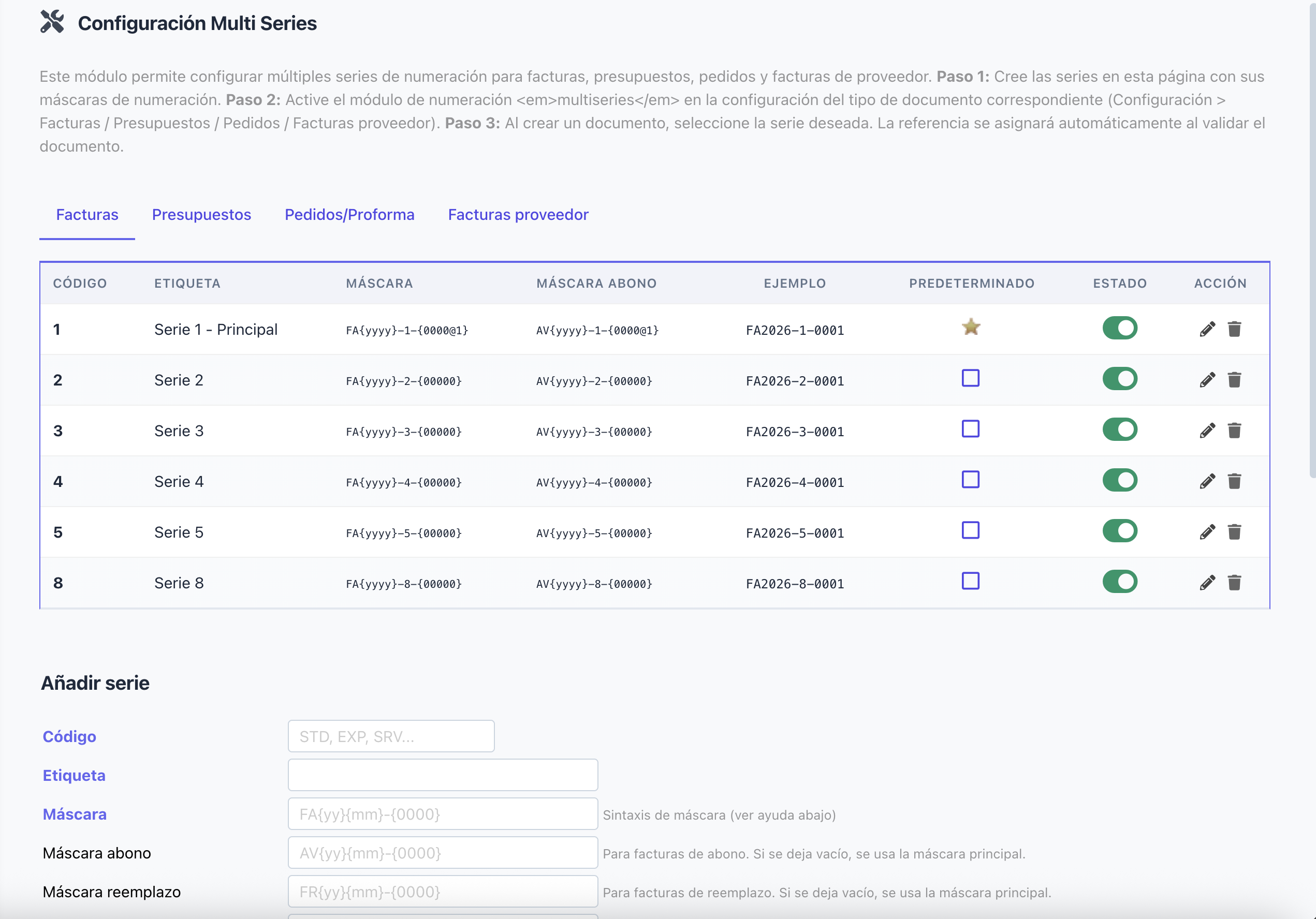
Task: Switch to Facturas proveedor tab
Action: 518,214
